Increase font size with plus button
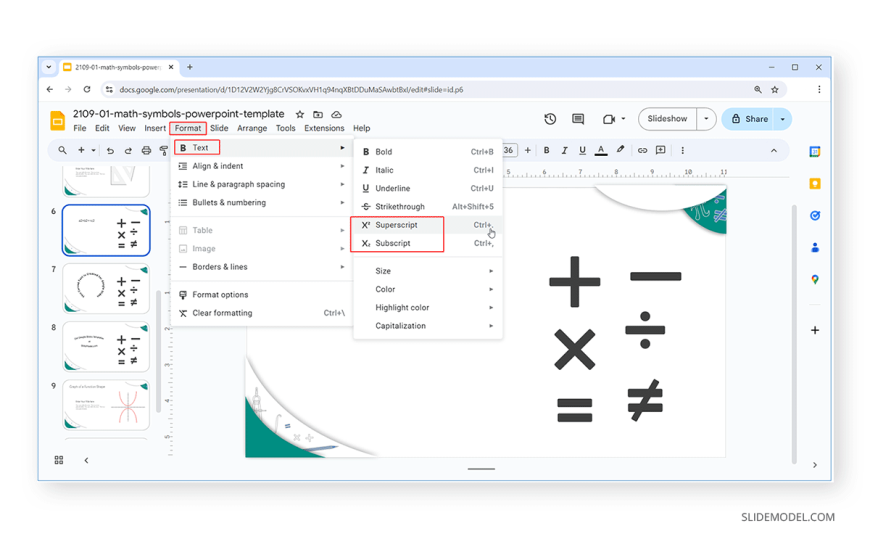The width and height of the screenshot is (870, 539). click(528, 150)
